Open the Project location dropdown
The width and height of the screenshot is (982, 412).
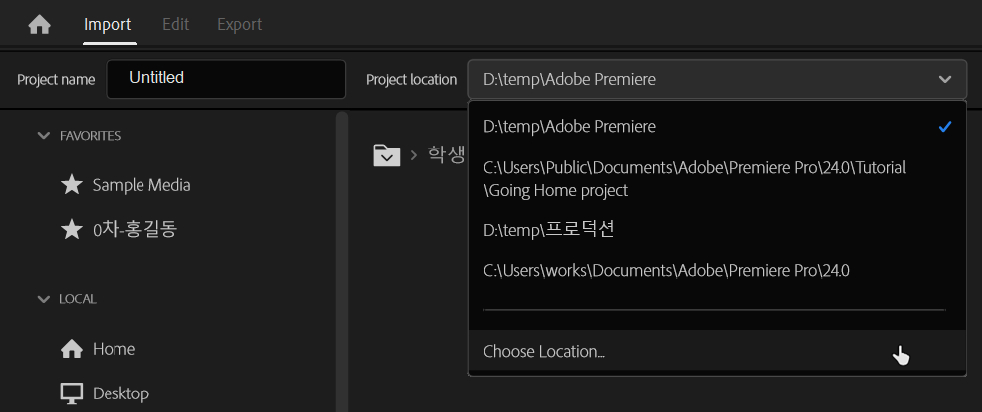coord(717,80)
